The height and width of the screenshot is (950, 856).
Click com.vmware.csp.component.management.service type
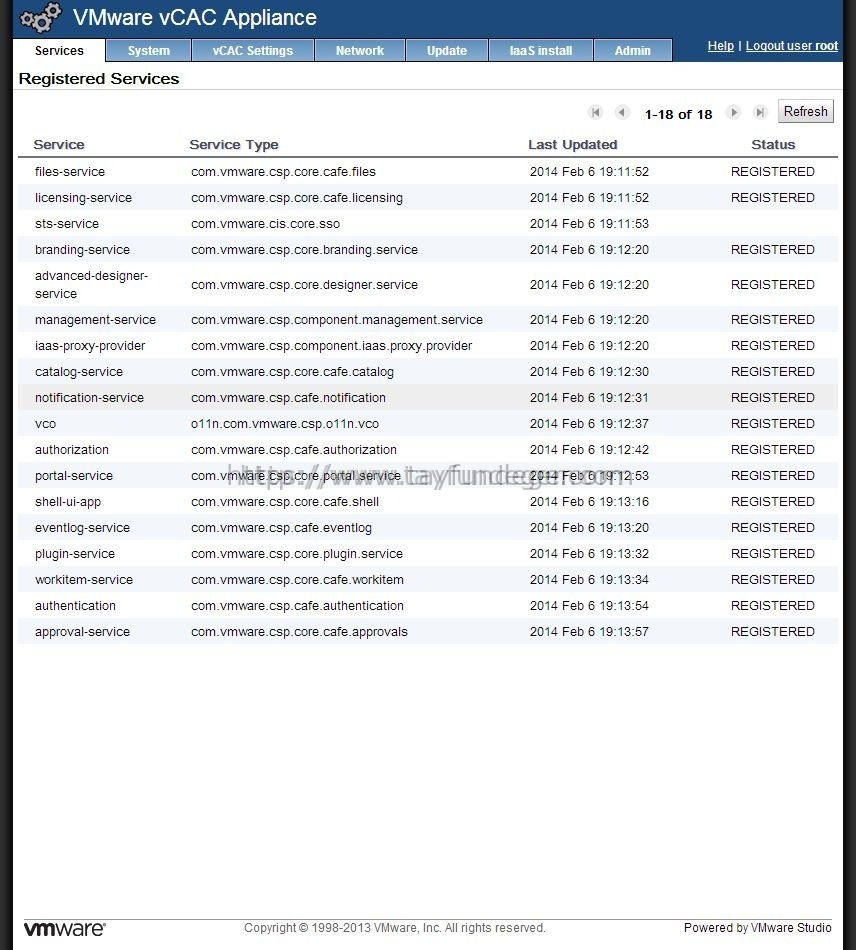337,320
